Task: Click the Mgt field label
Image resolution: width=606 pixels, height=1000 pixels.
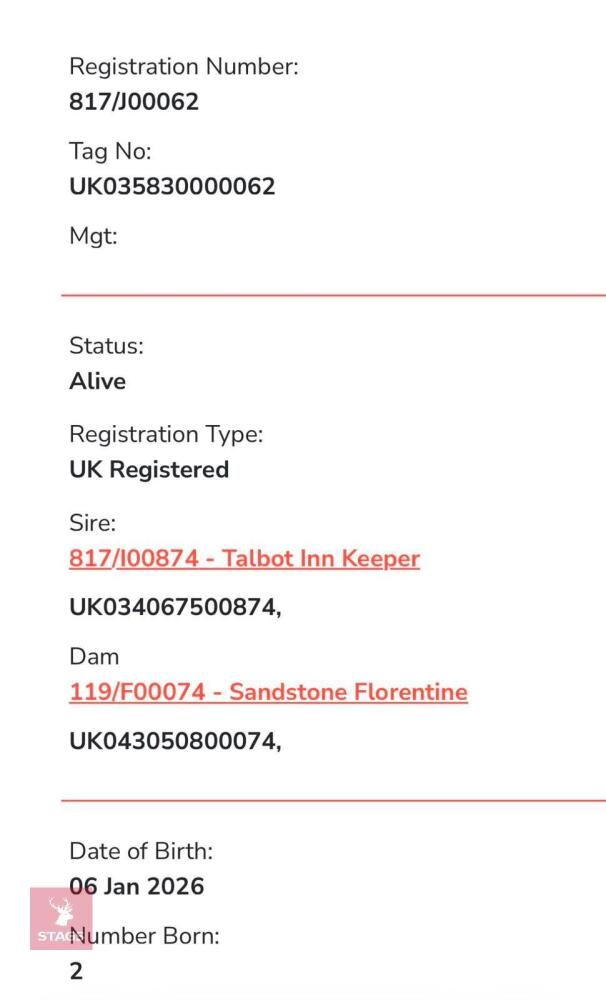Action: [93, 237]
